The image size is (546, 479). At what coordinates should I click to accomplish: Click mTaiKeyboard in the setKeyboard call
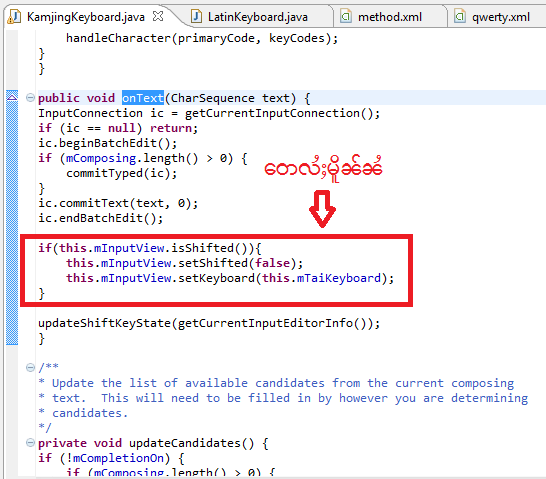point(339,278)
